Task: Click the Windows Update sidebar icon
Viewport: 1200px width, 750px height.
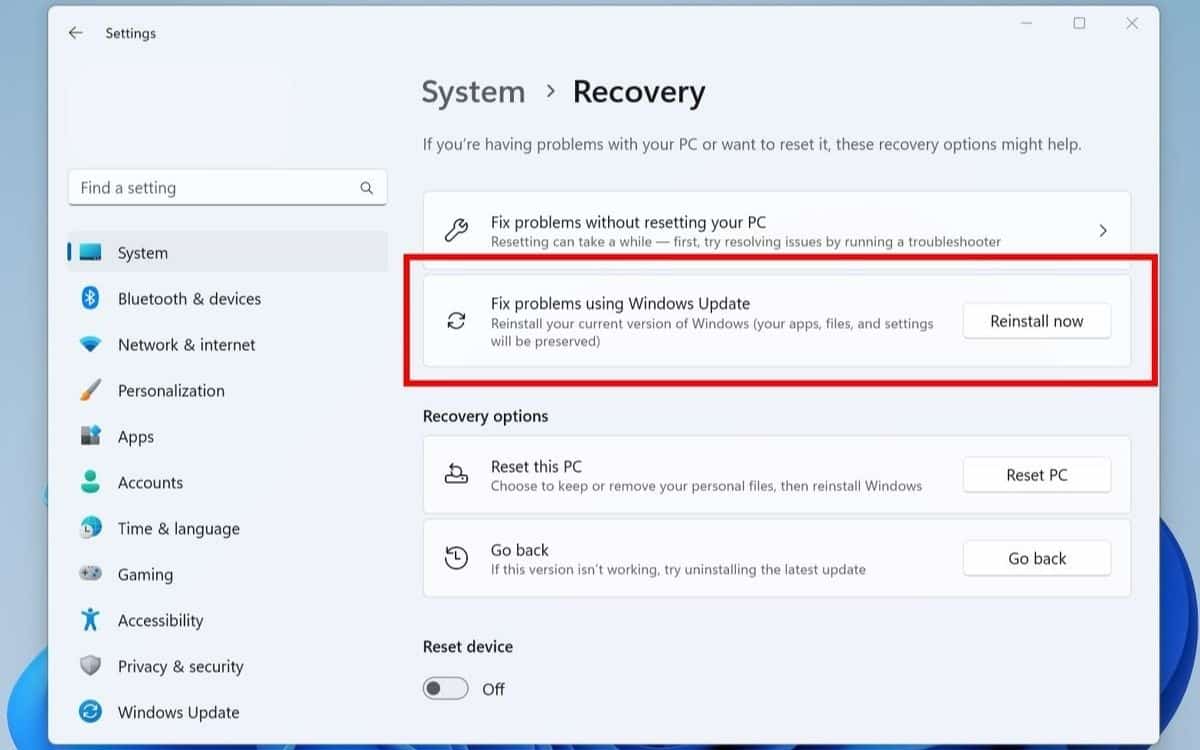Action: click(91, 712)
